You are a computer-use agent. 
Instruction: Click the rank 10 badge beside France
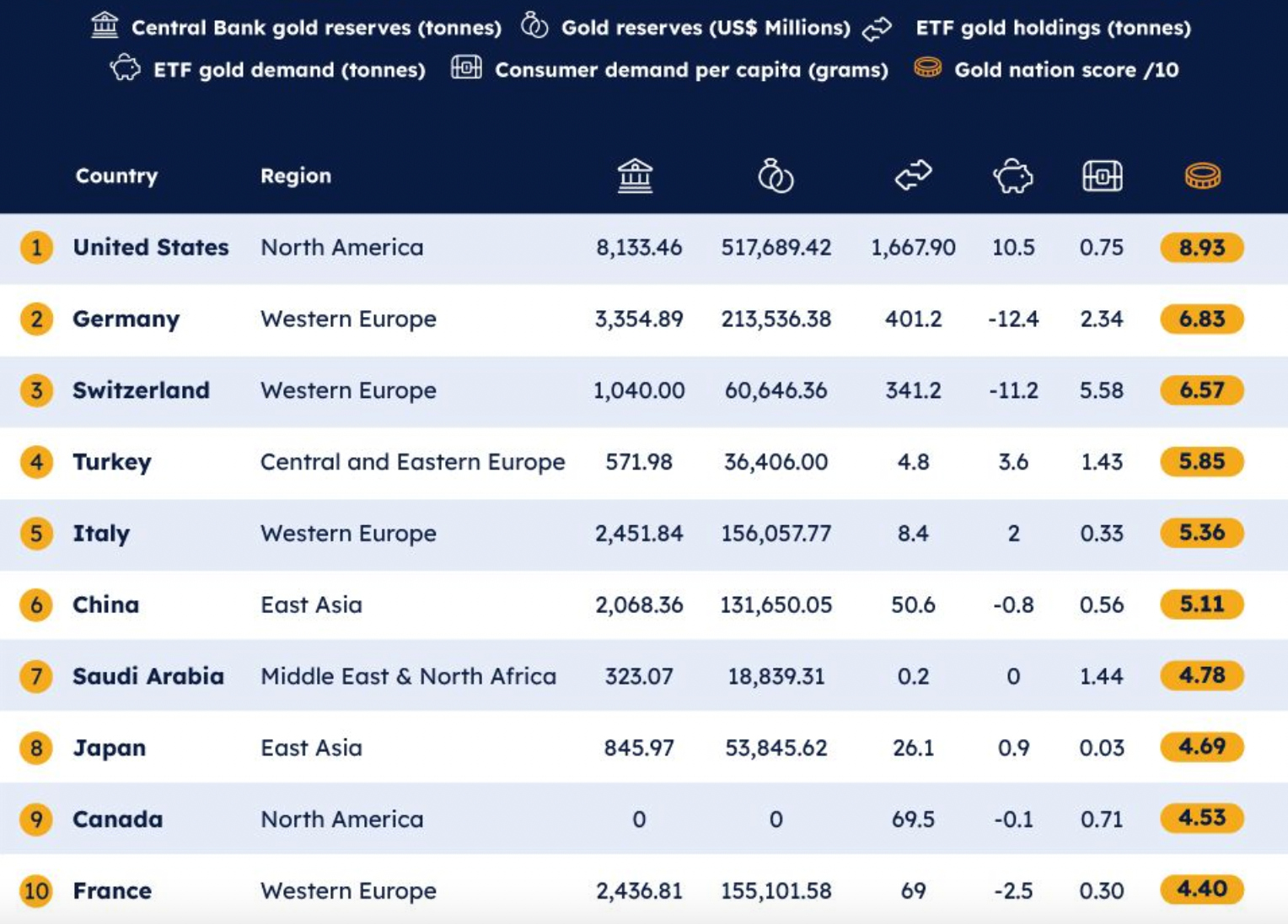[36, 891]
